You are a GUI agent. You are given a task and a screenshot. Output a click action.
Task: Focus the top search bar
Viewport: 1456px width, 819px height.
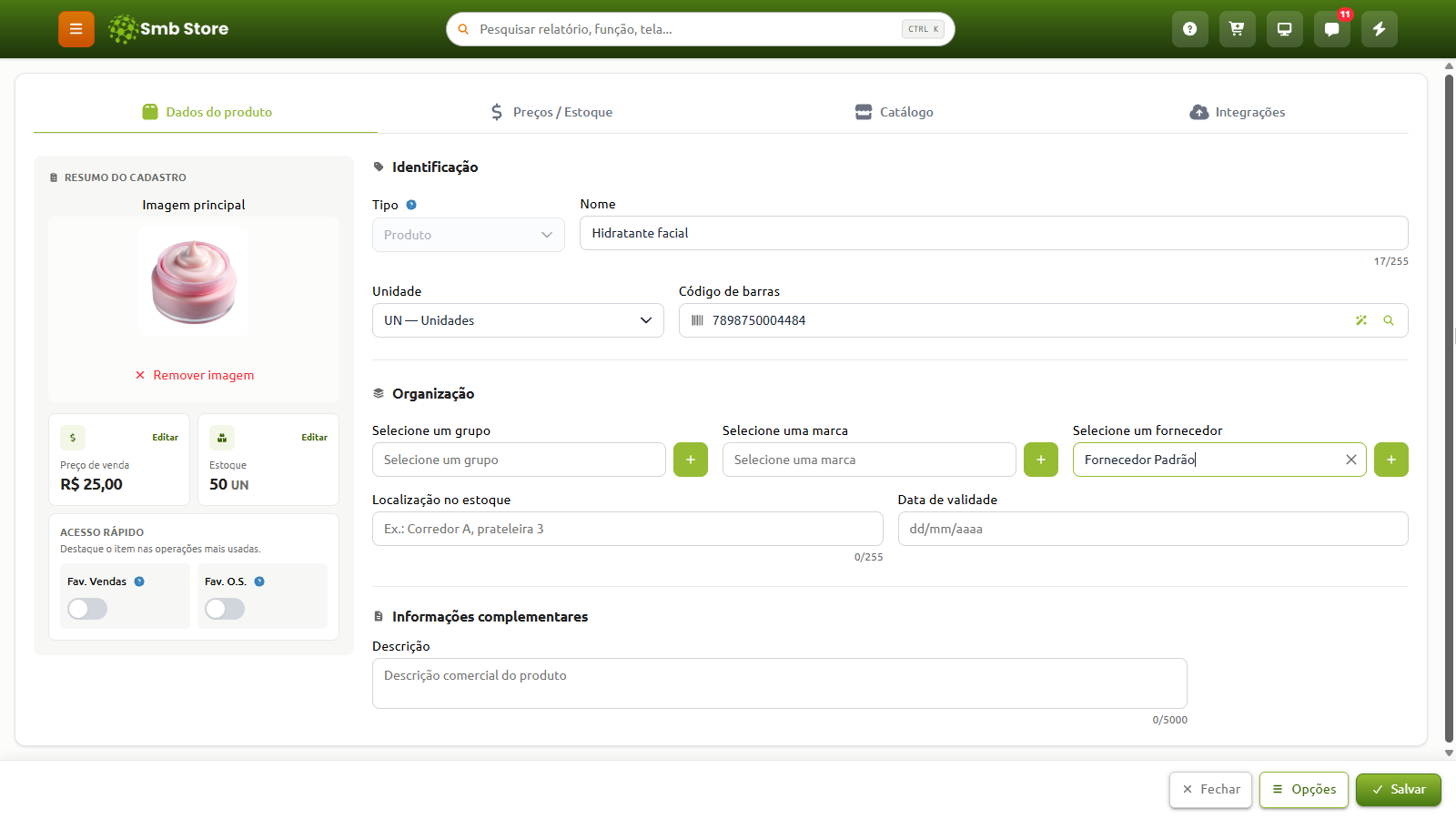701,29
